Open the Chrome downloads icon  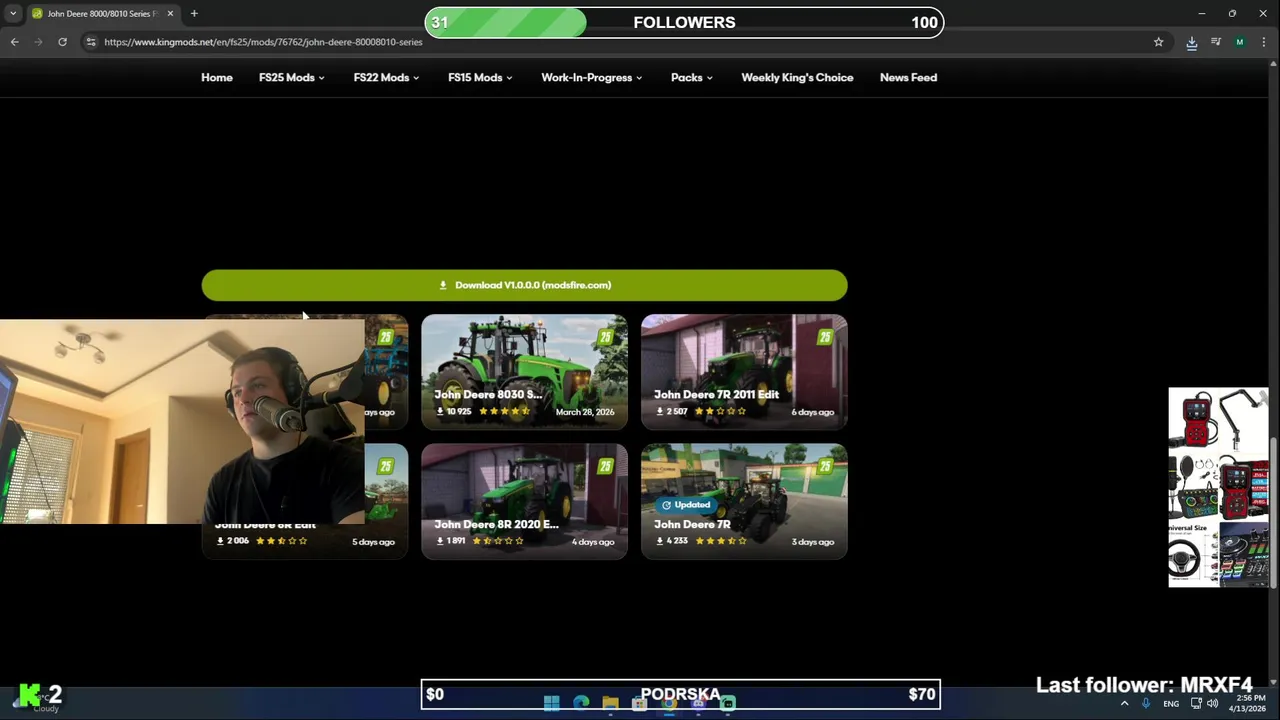point(1191,42)
